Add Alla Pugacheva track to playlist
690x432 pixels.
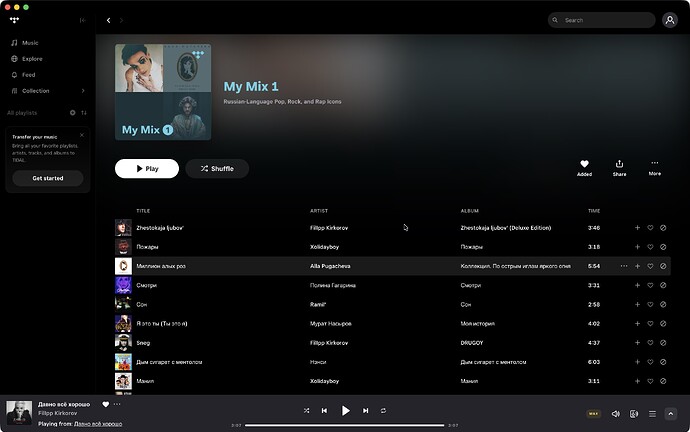tap(637, 266)
